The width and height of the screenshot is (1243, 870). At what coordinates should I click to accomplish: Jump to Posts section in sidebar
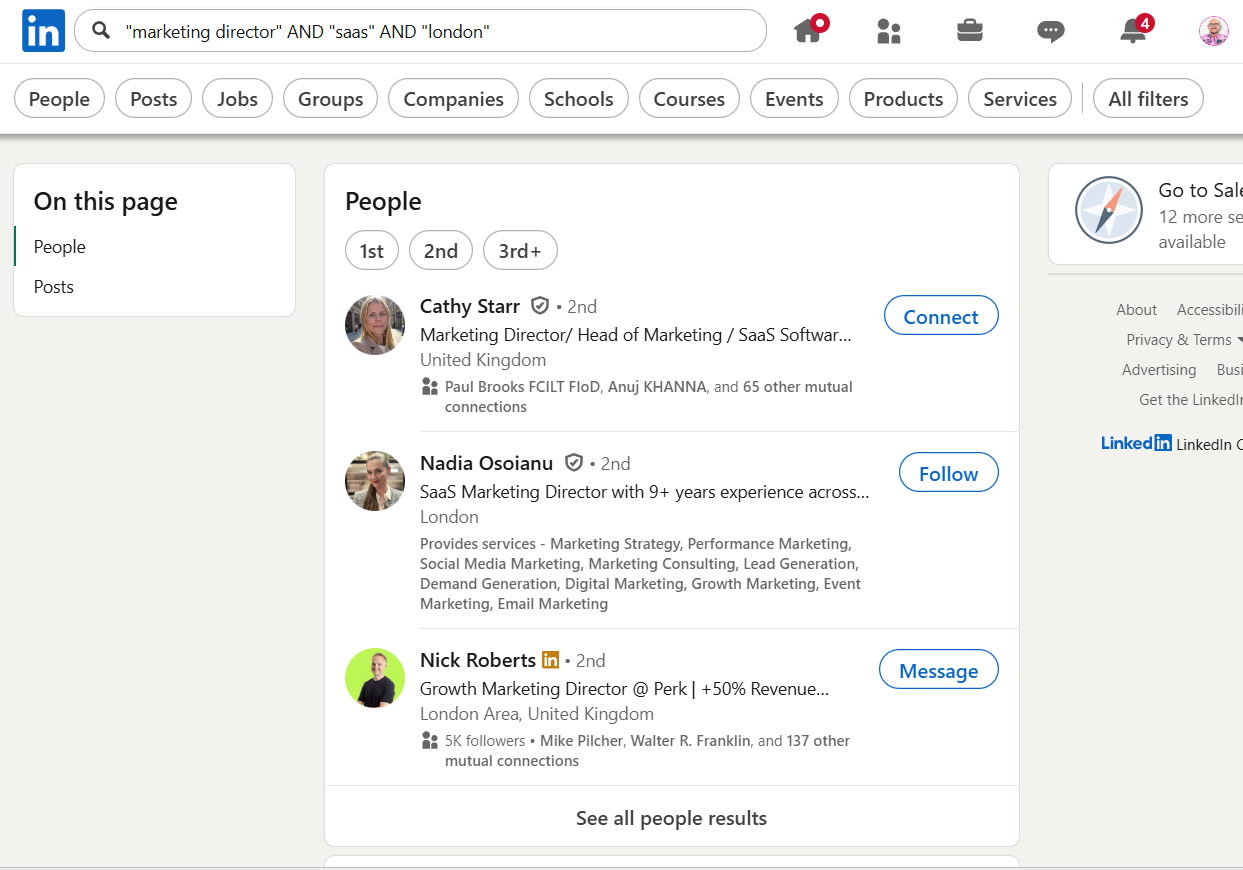tap(54, 286)
